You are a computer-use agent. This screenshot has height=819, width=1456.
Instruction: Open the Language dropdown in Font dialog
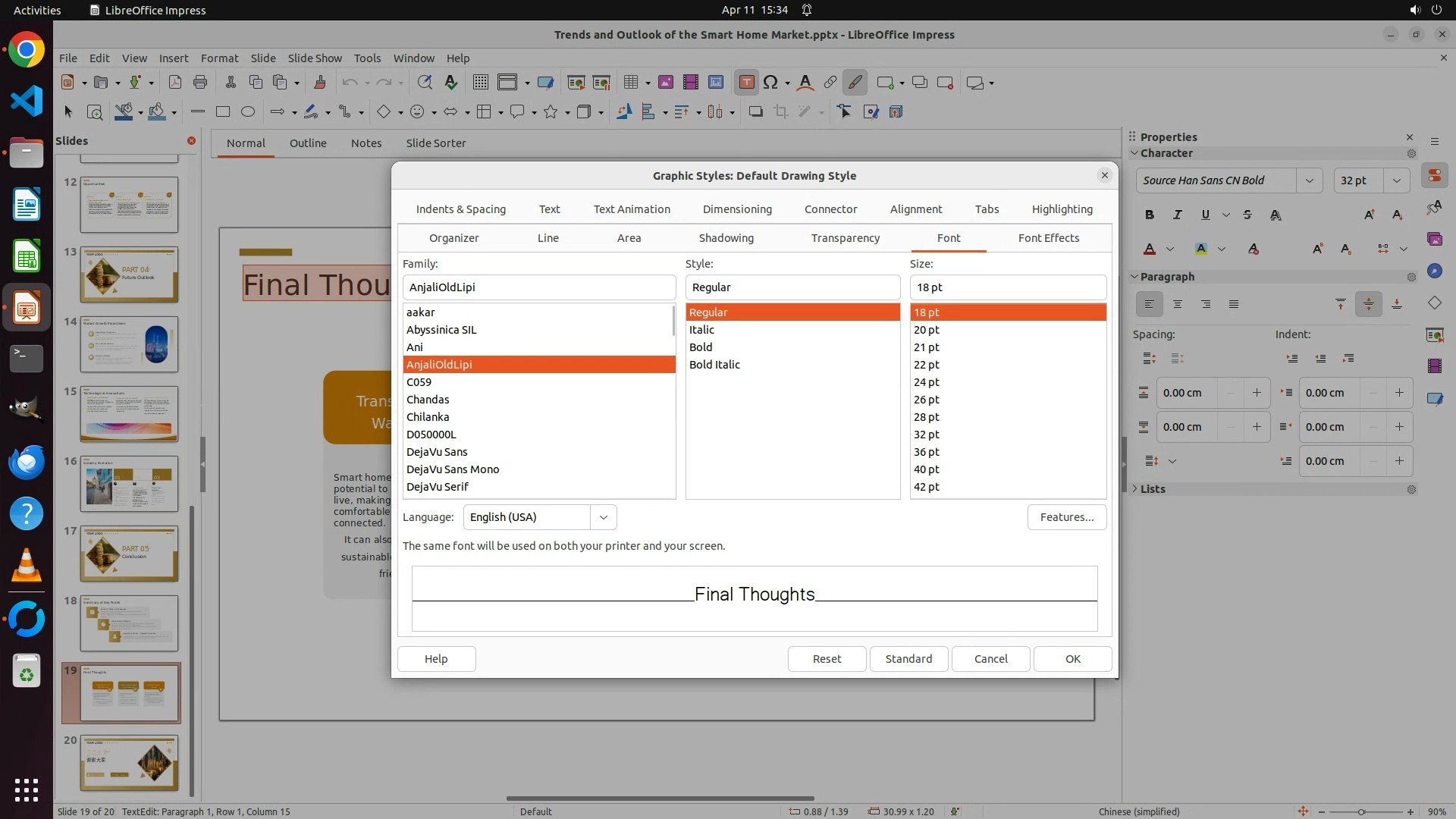tap(603, 517)
